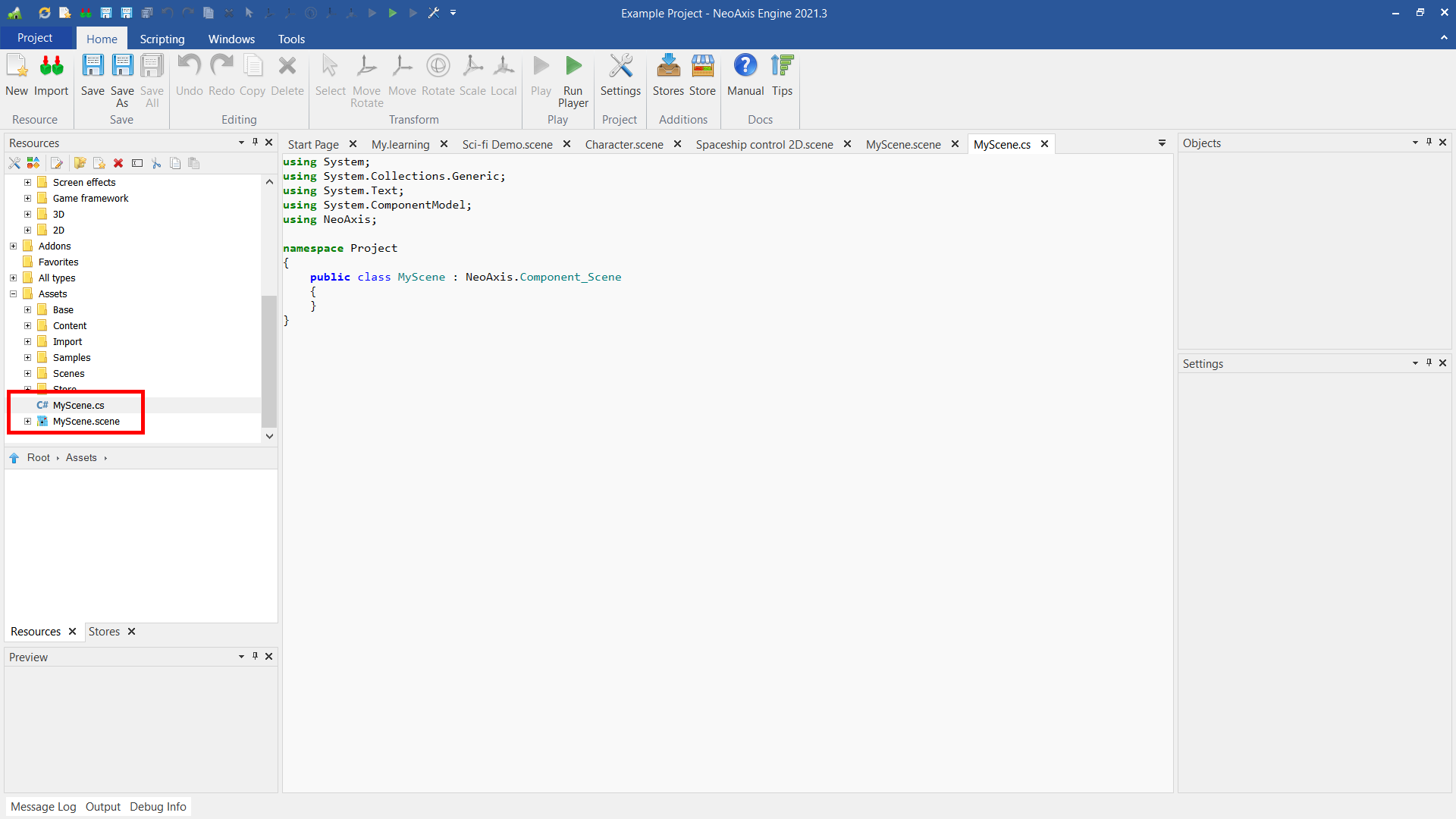Click the Resources tree vertical scrollbar
The width and height of the screenshot is (1456, 819).
pyautogui.click(x=269, y=361)
